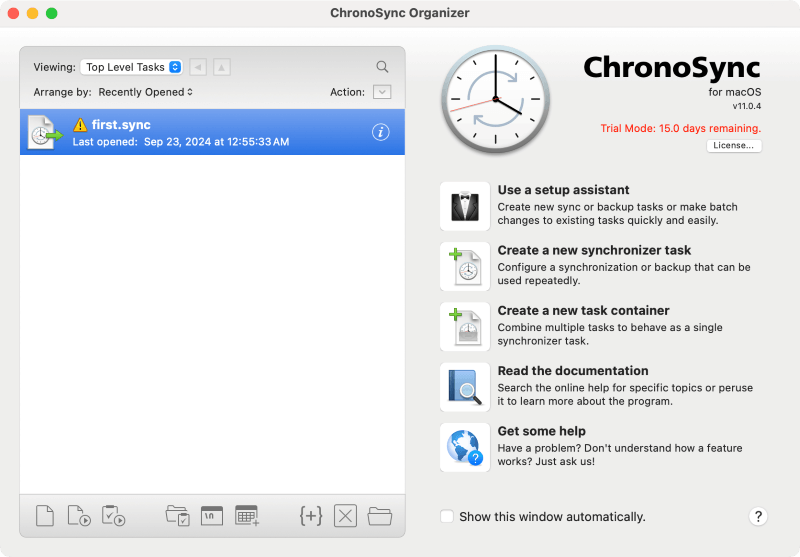This screenshot has height=557, width=800.
Task: Click the new synchronizer task icon
Action: pyautogui.click(x=465, y=266)
